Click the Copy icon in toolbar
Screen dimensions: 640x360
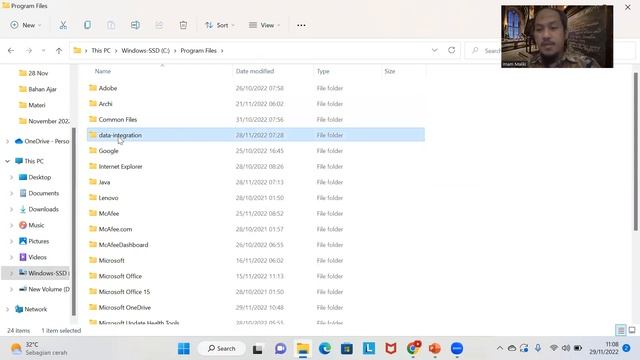click(87, 25)
